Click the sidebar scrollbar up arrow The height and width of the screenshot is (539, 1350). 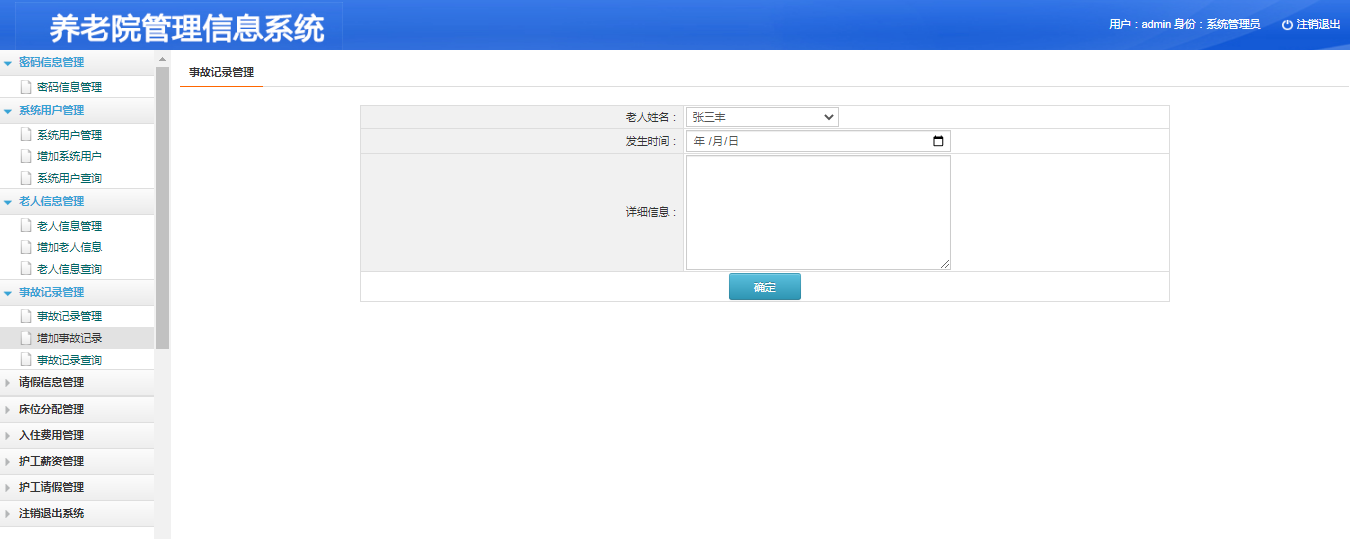[162, 59]
